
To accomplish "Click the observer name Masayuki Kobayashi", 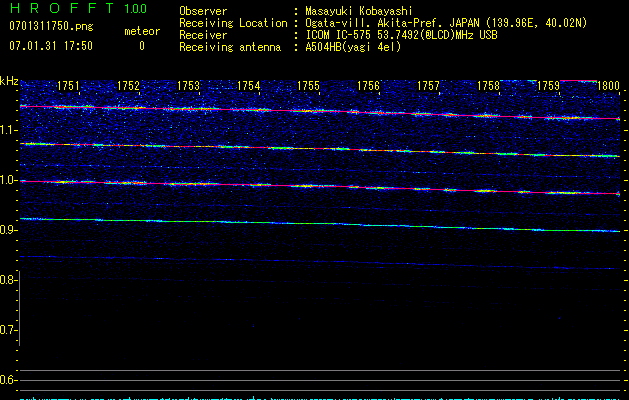I will pyautogui.click(x=361, y=12).
